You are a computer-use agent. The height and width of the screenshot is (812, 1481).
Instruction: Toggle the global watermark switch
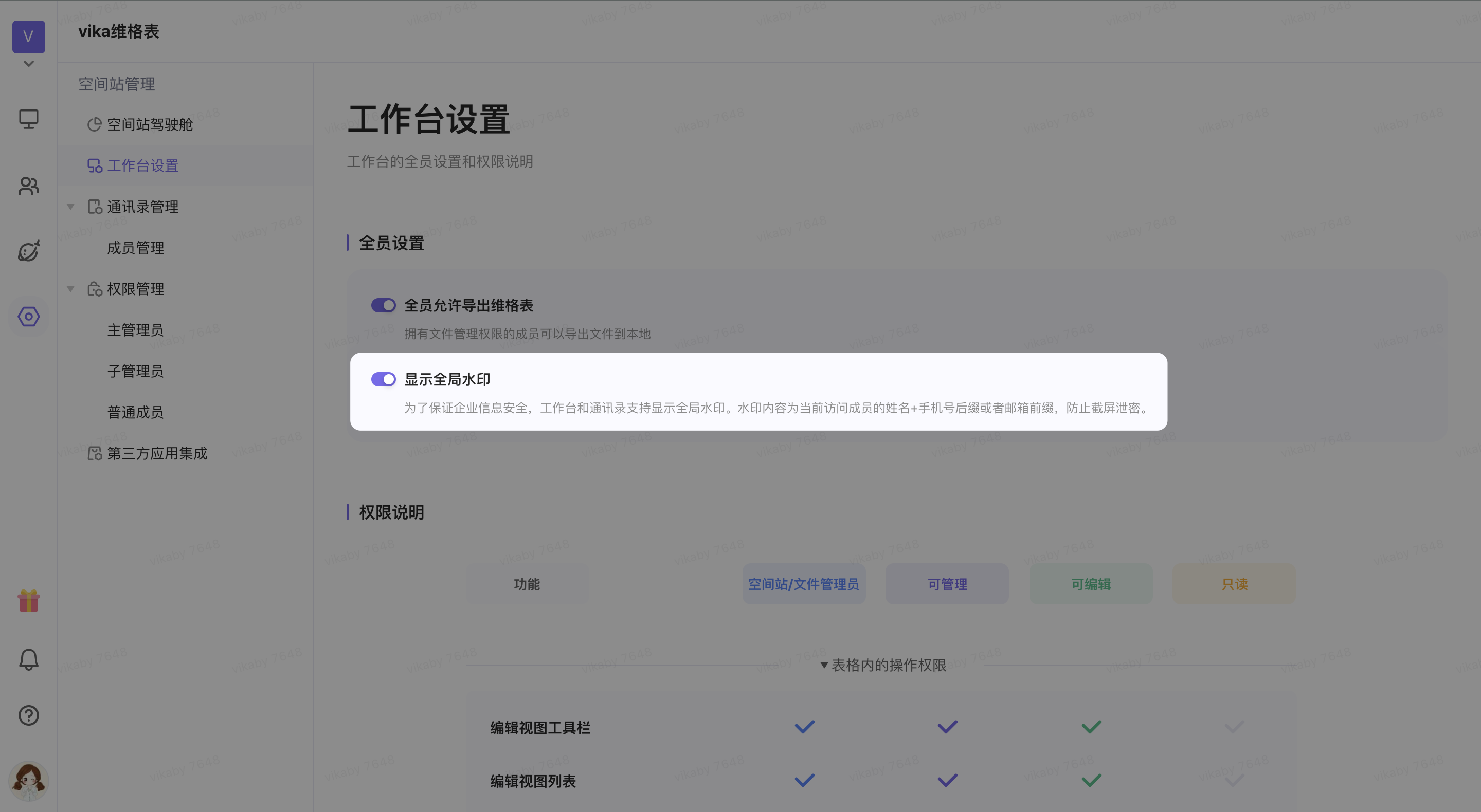click(x=383, y=379)
